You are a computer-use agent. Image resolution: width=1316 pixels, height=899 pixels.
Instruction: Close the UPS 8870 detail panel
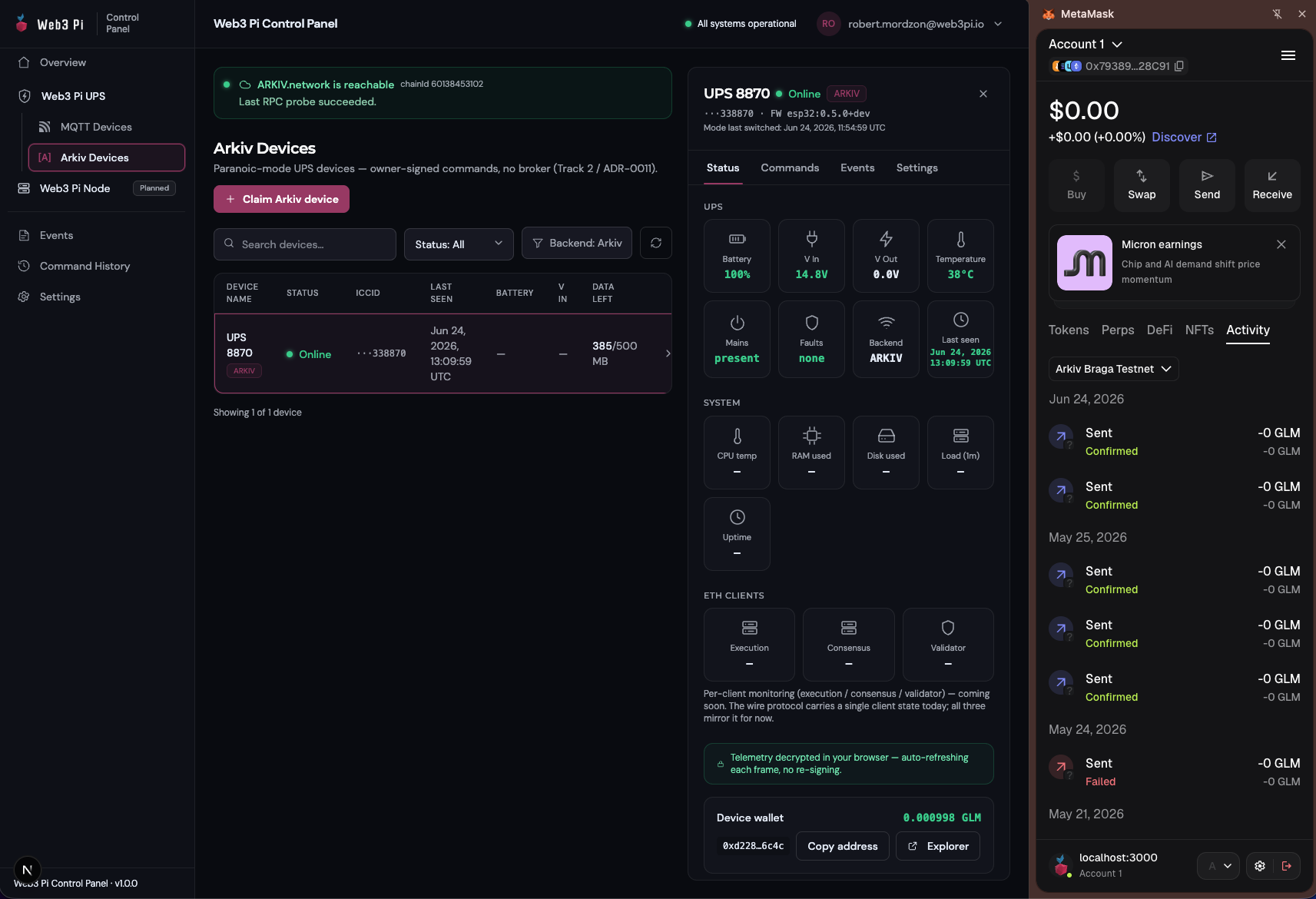[983, 94]
